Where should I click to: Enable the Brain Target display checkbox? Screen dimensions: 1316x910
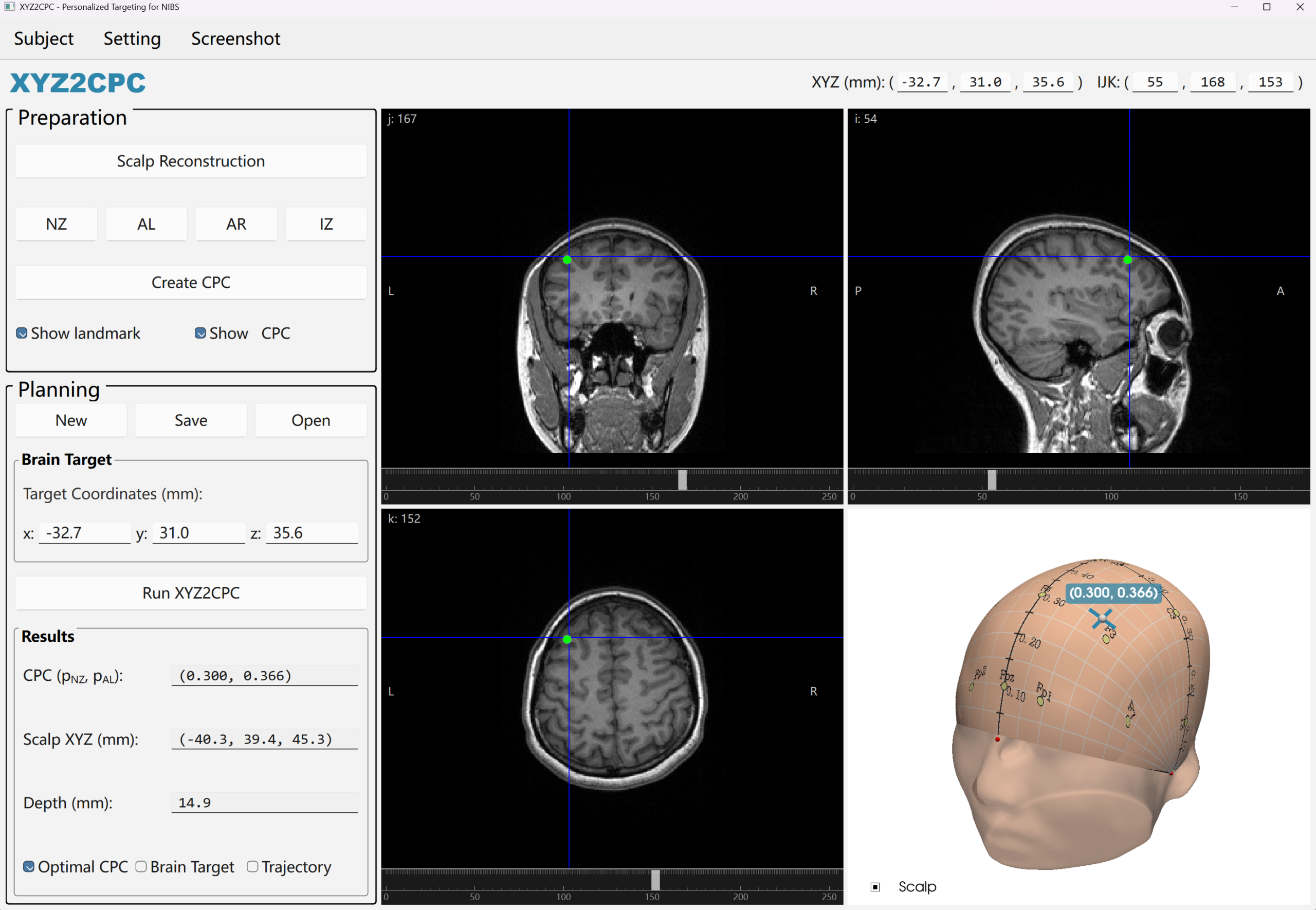[141, 867]
